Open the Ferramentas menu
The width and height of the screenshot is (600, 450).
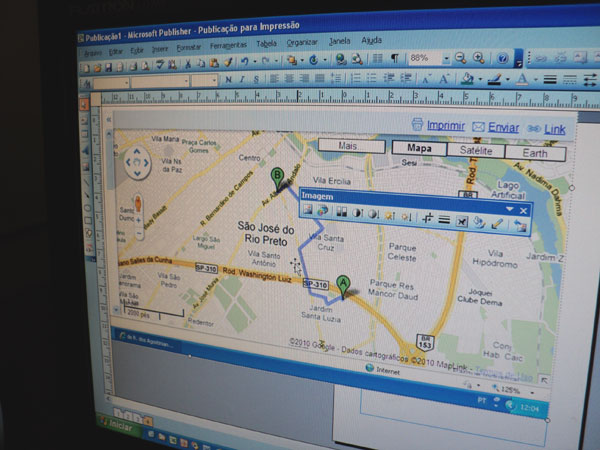[x=228, y=45]
